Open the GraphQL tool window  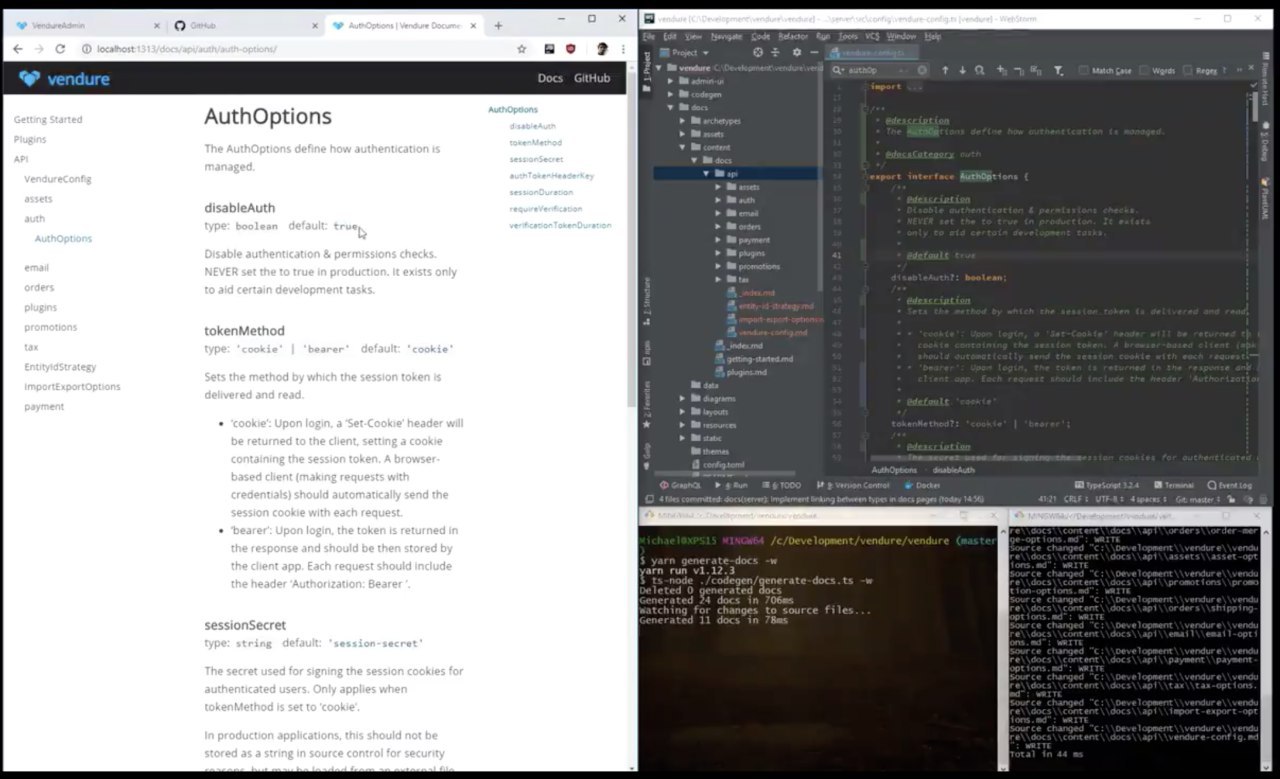click(x=680, y=485)
